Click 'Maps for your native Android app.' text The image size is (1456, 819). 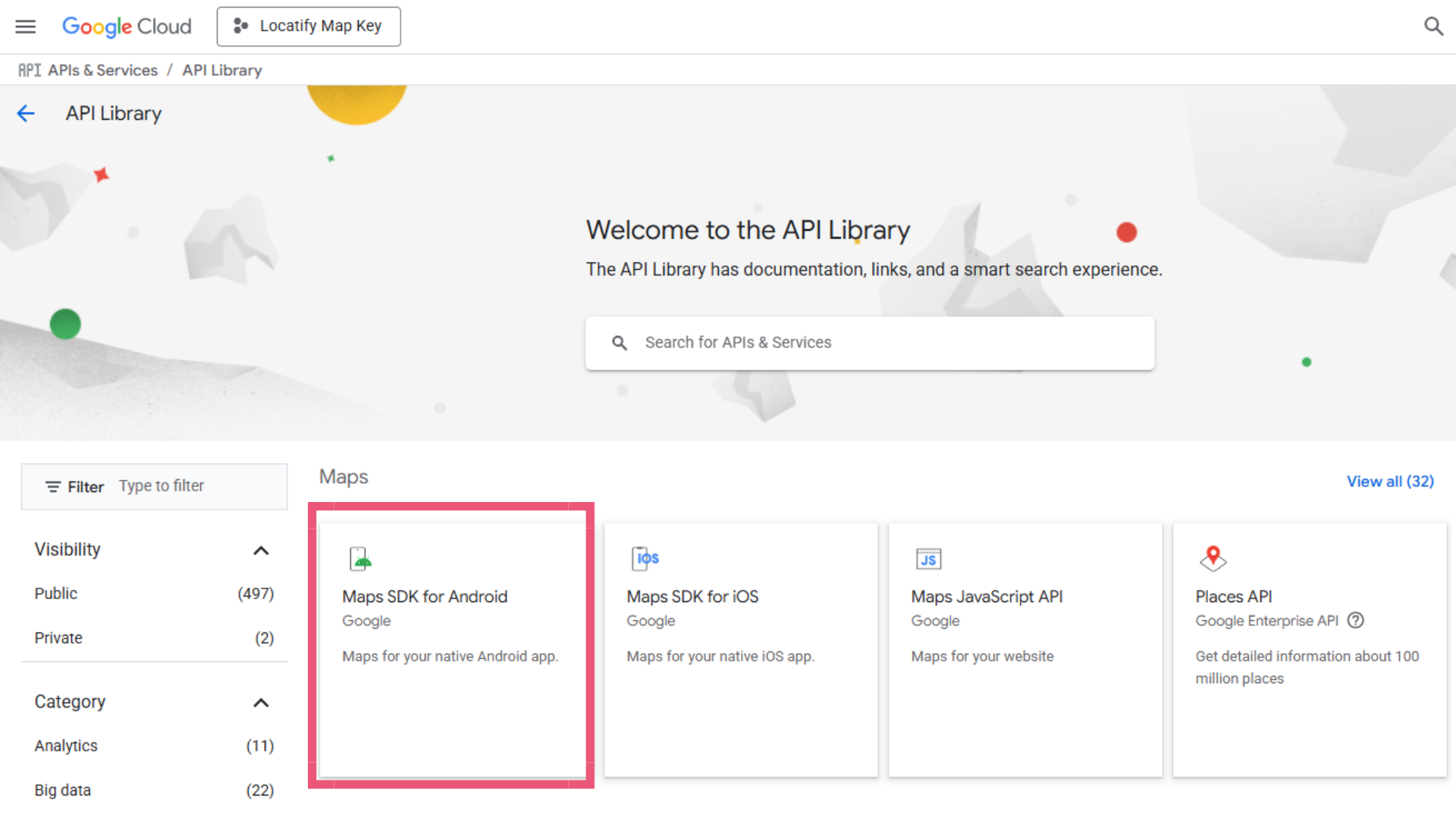(450, 657)
